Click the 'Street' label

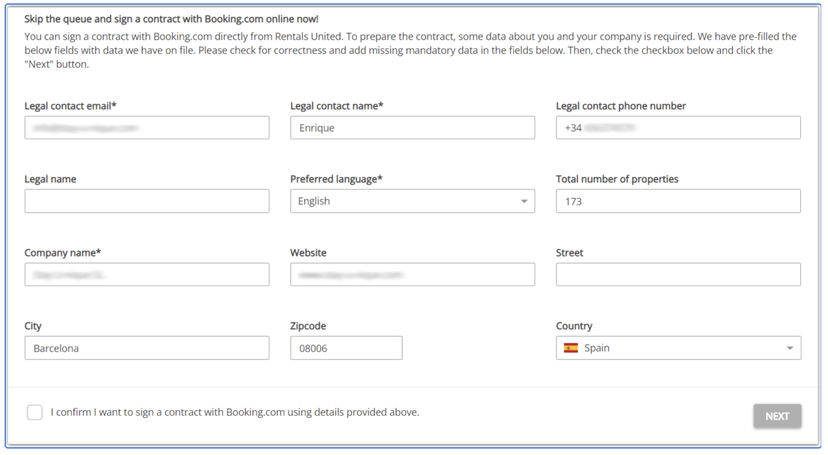click(569, 252)
